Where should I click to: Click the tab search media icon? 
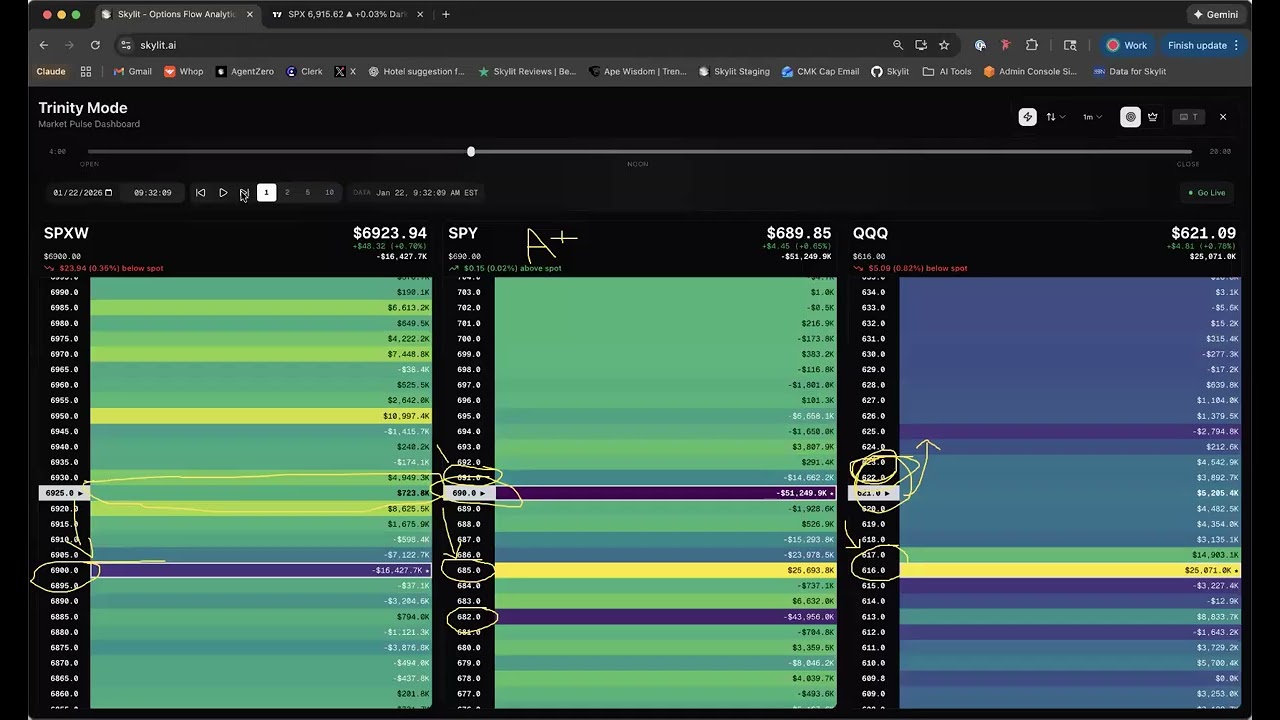(1070, 45)
